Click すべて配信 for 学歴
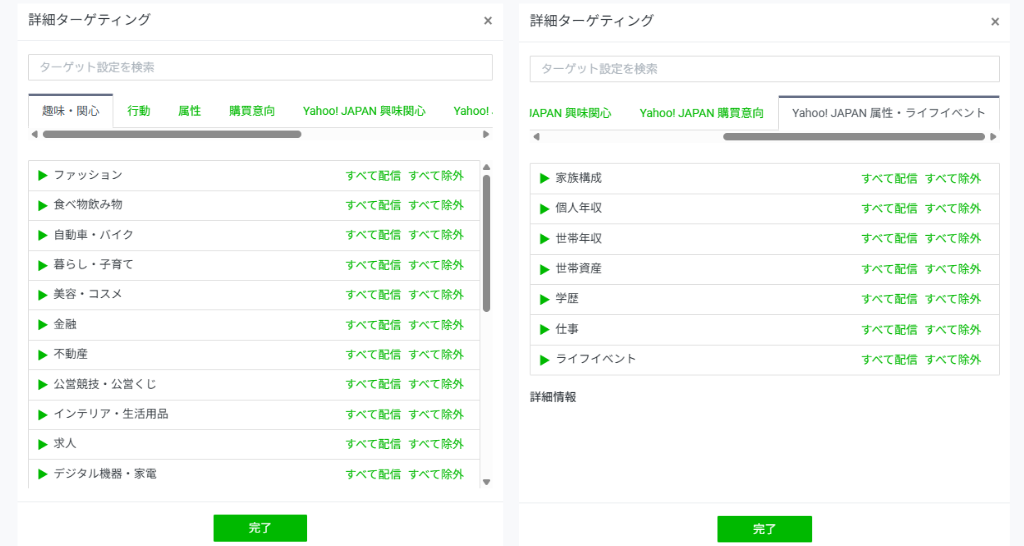 pos(889,299)
